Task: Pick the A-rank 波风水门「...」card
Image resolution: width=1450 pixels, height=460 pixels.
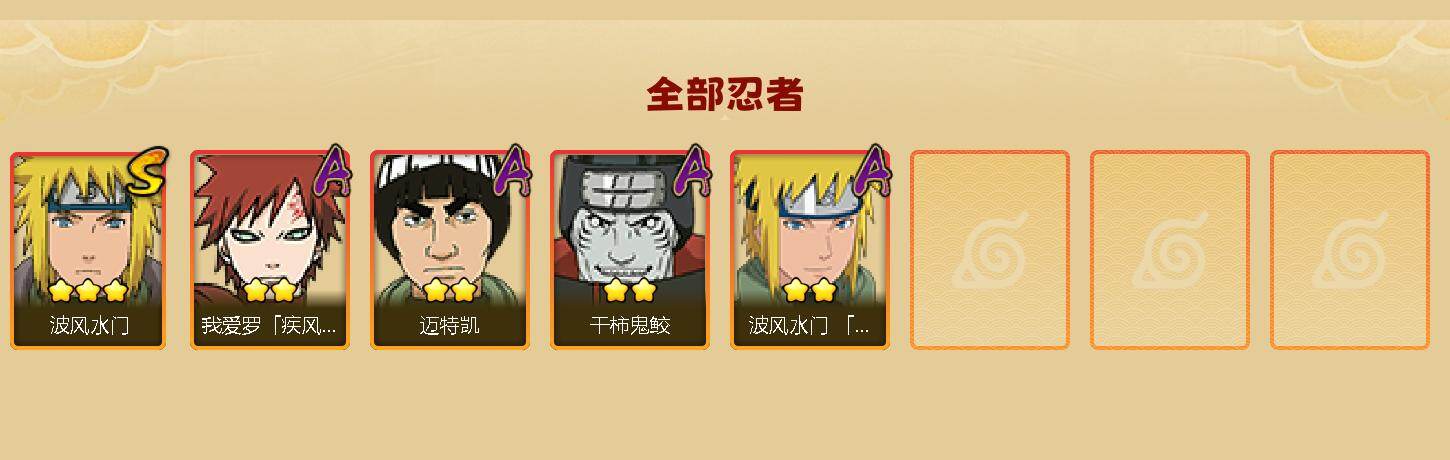Action: click(810, 249)
